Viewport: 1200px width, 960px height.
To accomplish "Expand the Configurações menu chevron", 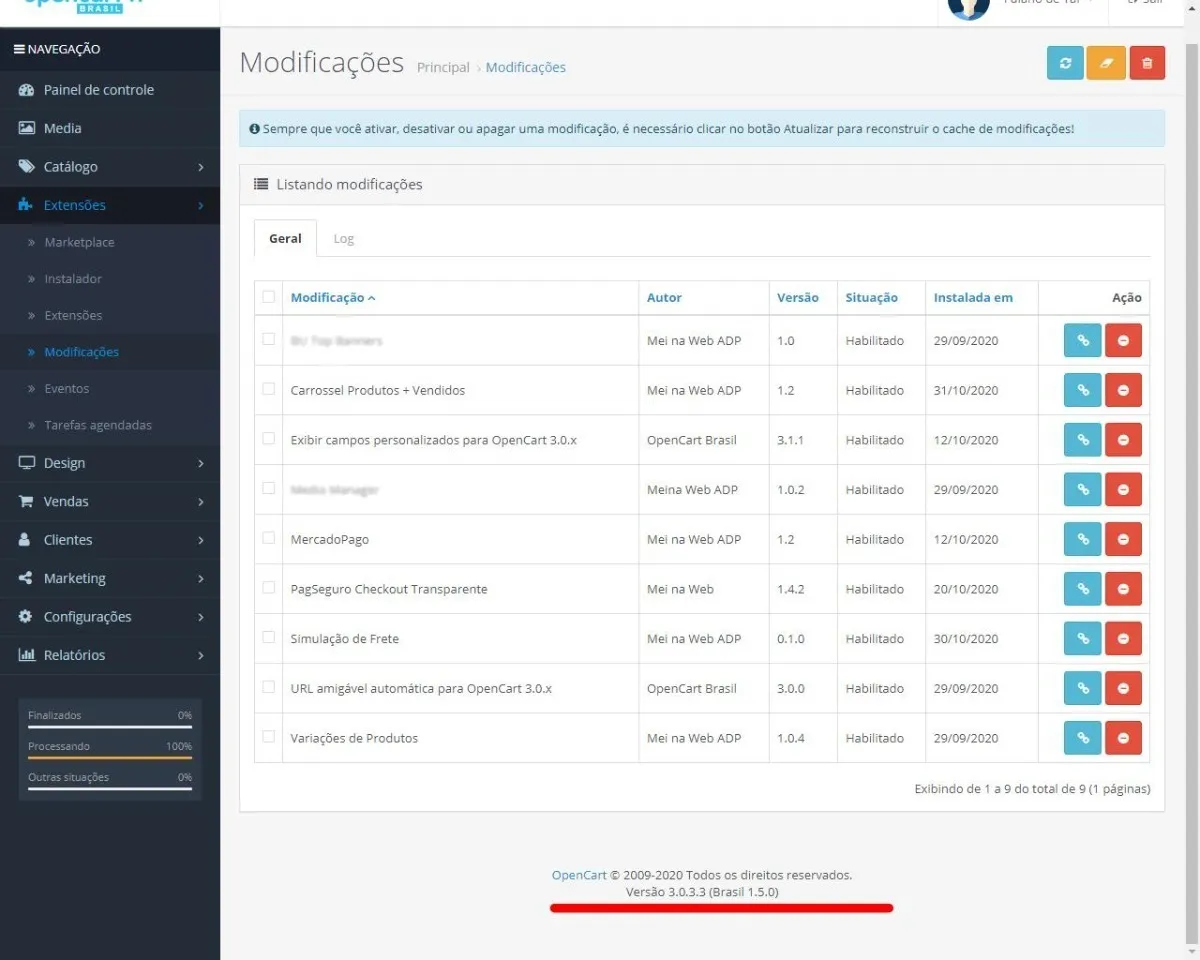I will coord(201,617).
